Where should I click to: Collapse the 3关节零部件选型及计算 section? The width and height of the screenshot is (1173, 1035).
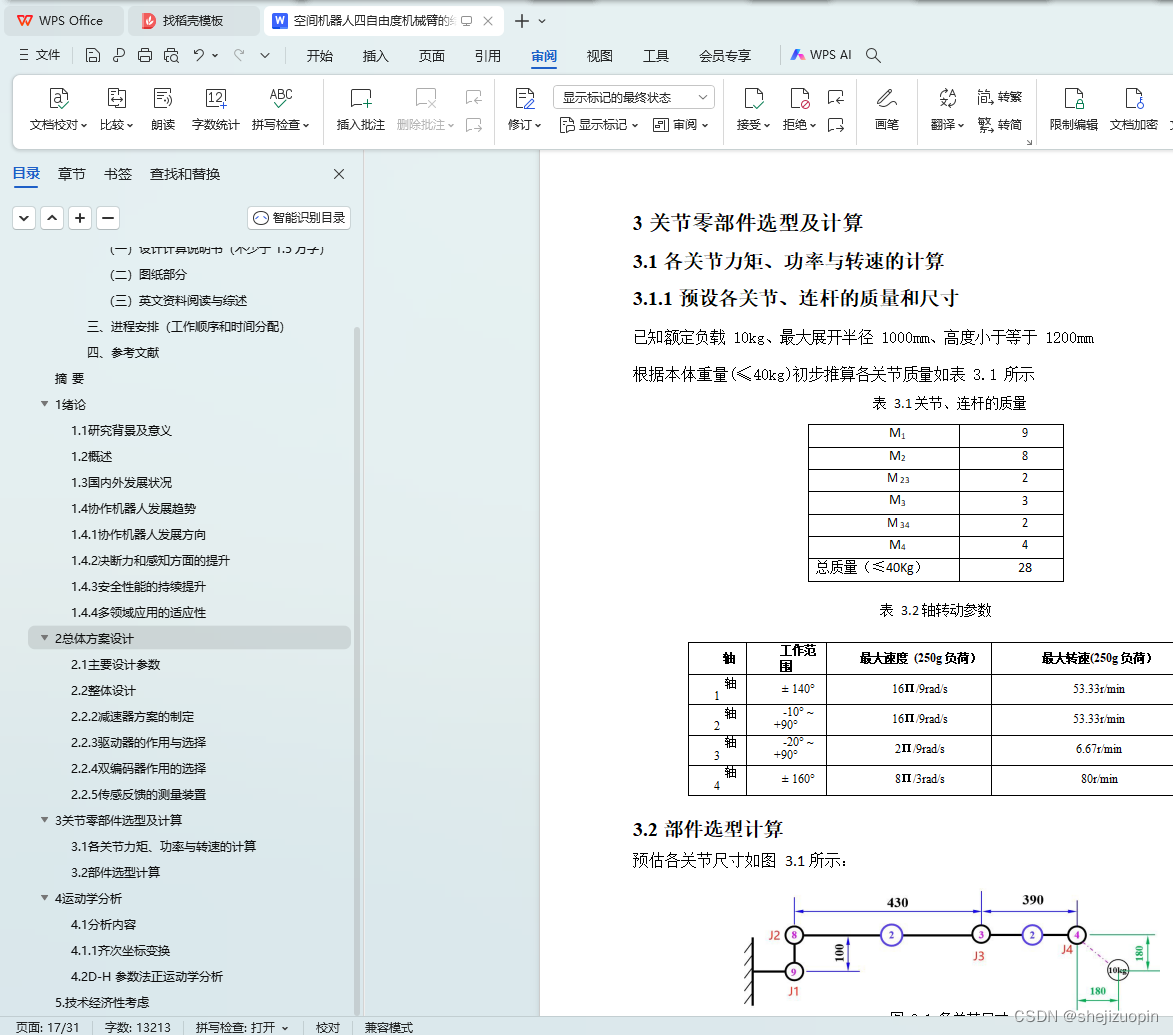(44, 820)
